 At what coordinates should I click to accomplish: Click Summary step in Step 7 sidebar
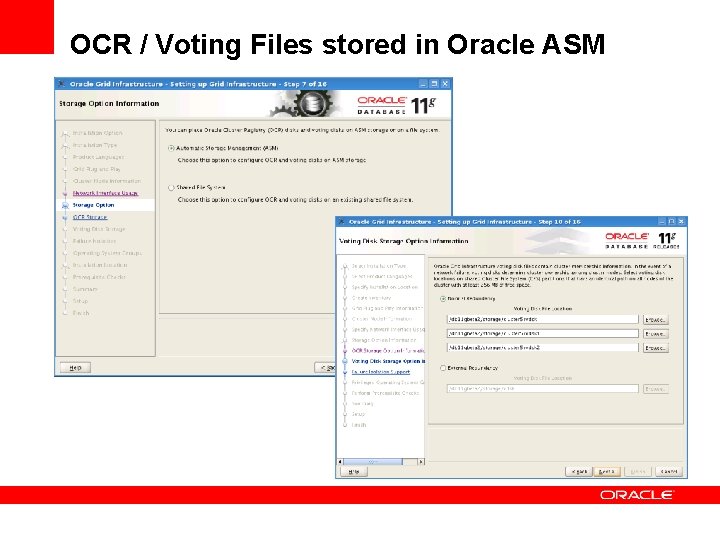click(x=85, y=289)
